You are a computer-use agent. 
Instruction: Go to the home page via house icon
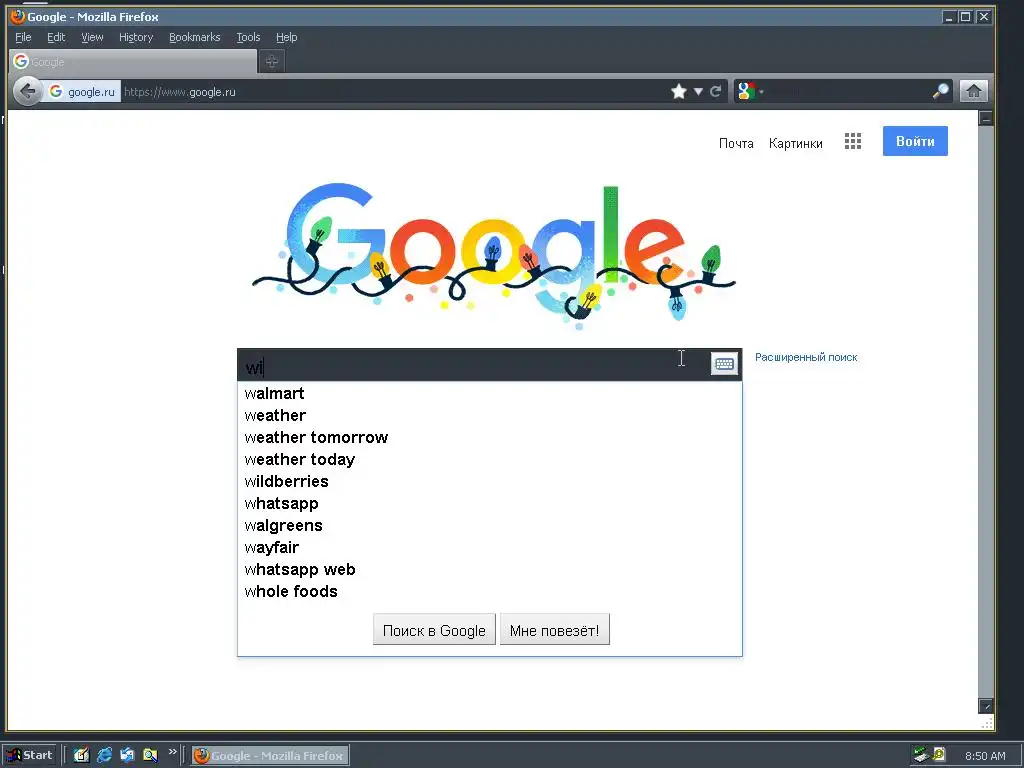click(x=974, y=91)
